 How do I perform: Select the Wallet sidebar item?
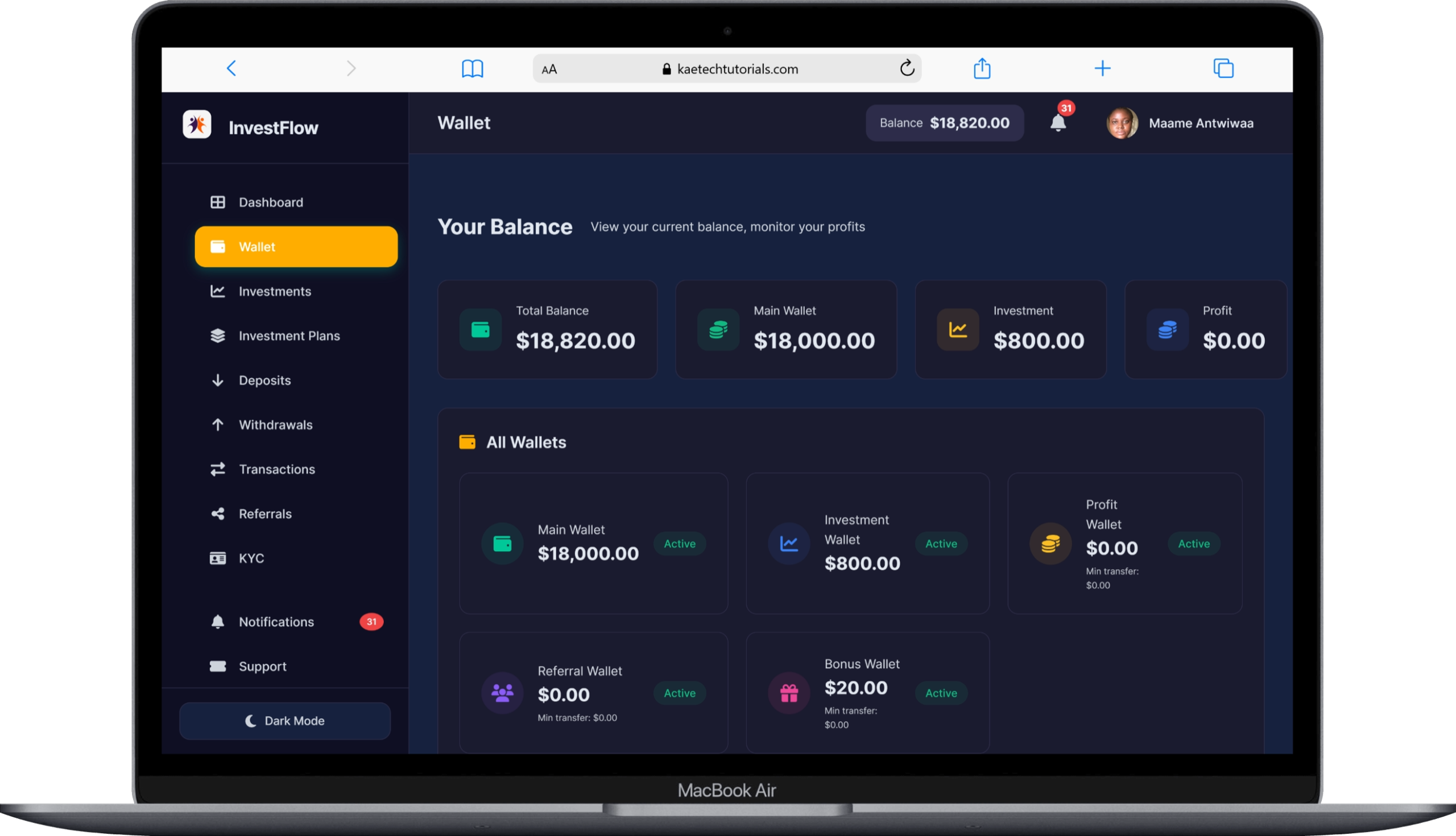(296, 246)
